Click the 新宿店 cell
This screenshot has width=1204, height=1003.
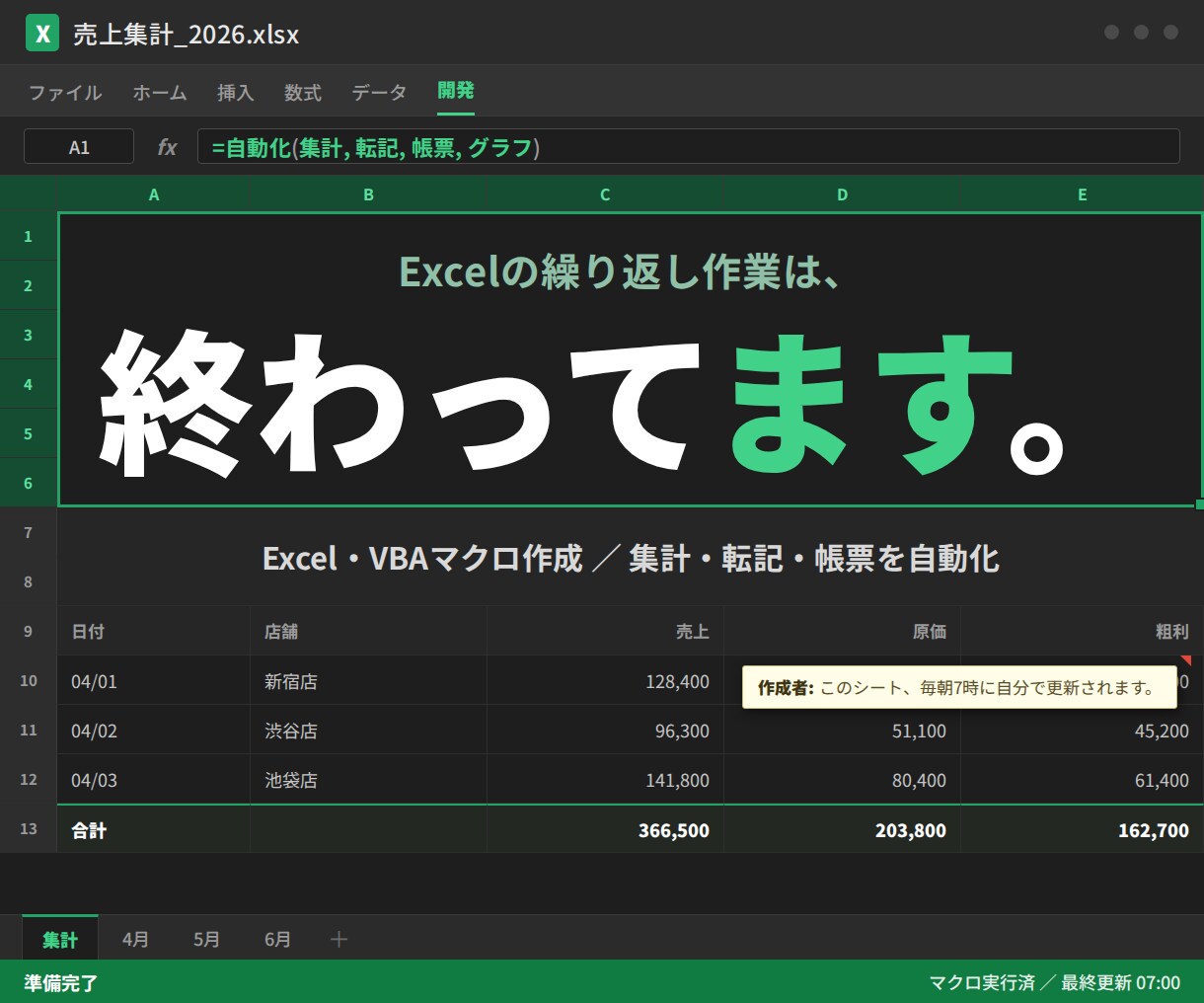368,680
